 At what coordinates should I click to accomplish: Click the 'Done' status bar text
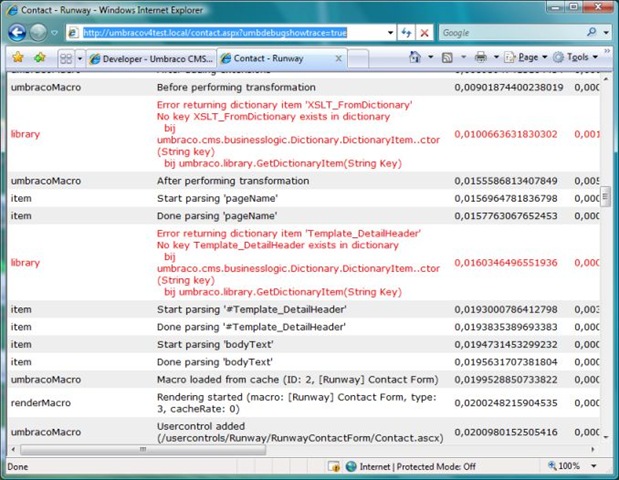tap(17, 467)
